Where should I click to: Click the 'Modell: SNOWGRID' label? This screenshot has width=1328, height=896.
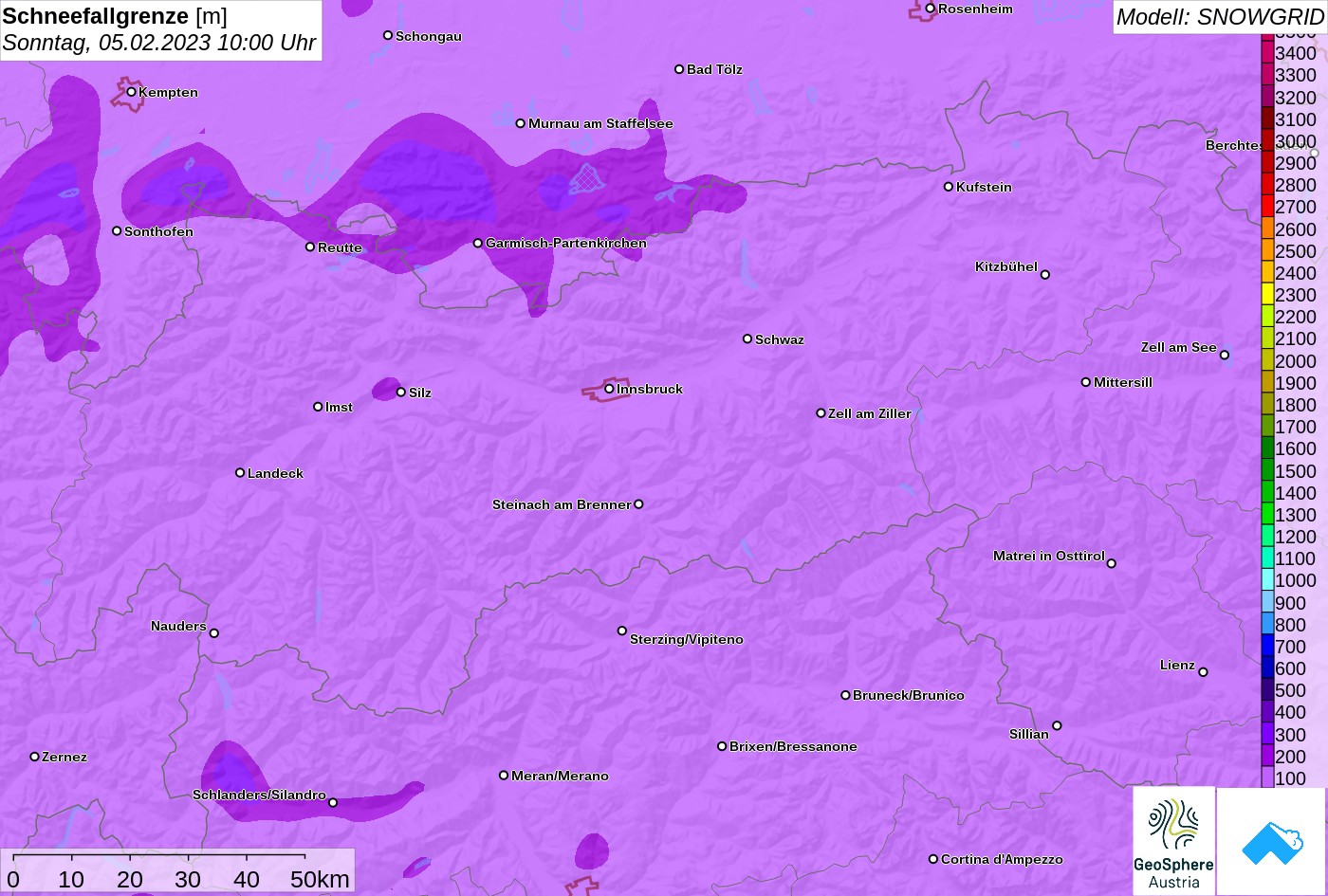1220,16
